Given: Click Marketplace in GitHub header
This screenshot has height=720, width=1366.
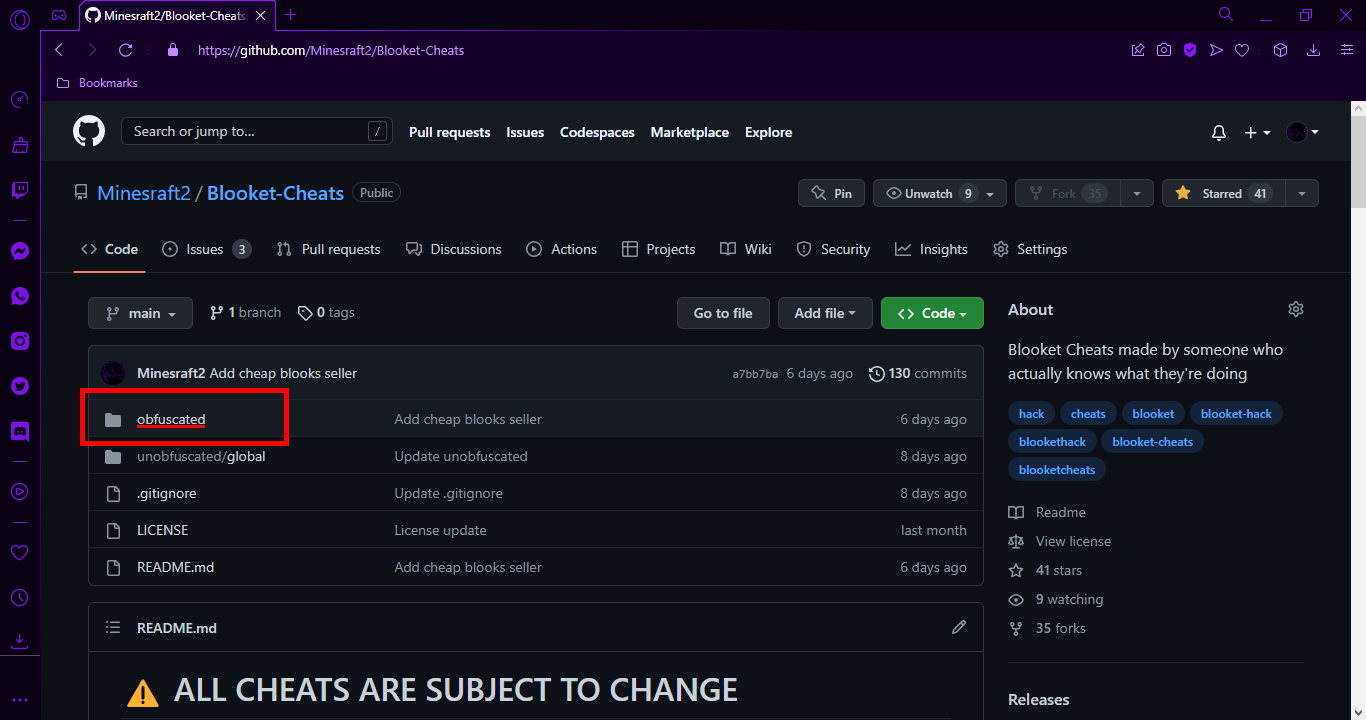Looking at the screenshot, I should (x=690, y=132).
